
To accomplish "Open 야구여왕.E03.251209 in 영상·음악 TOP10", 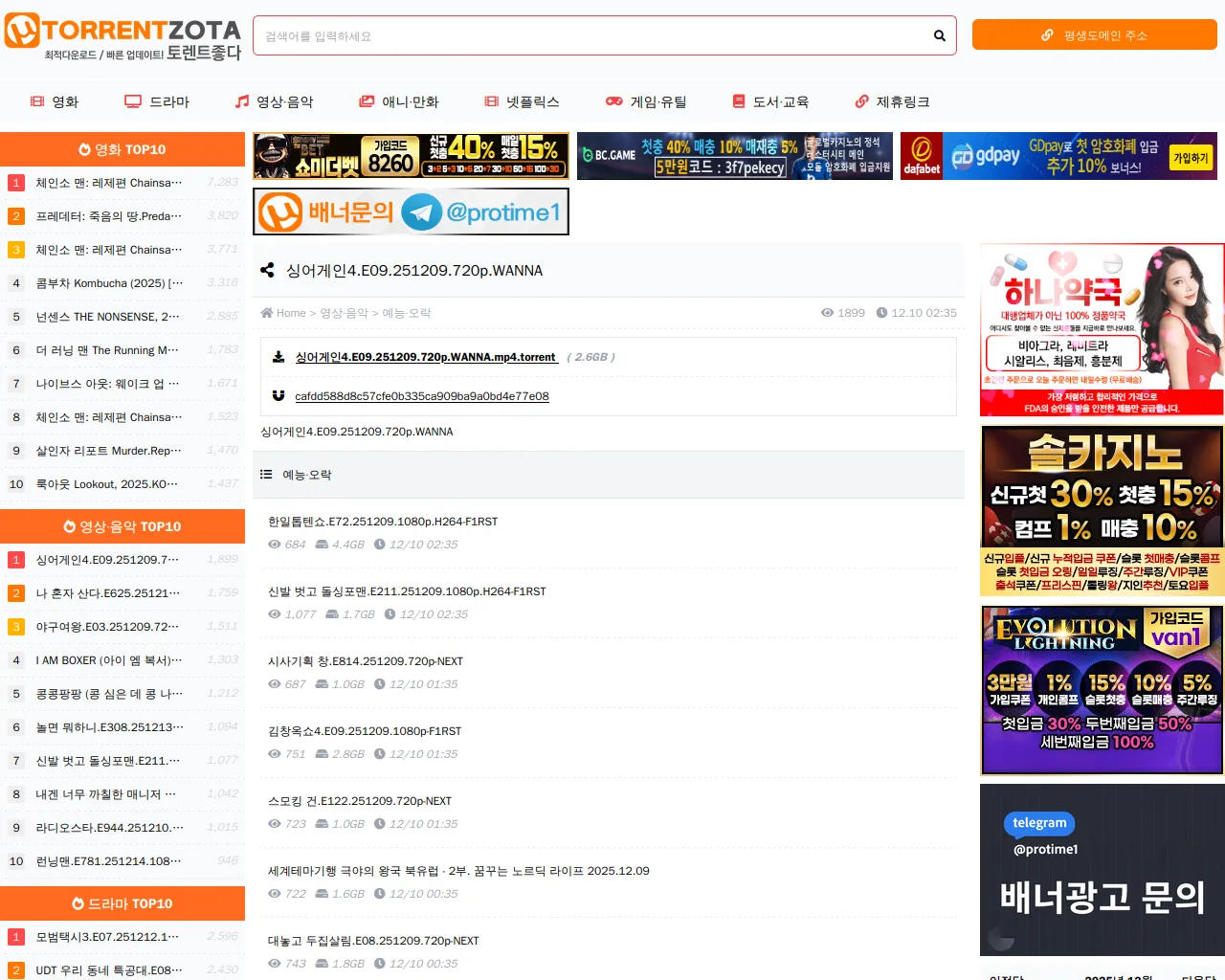I will (107, 627).
